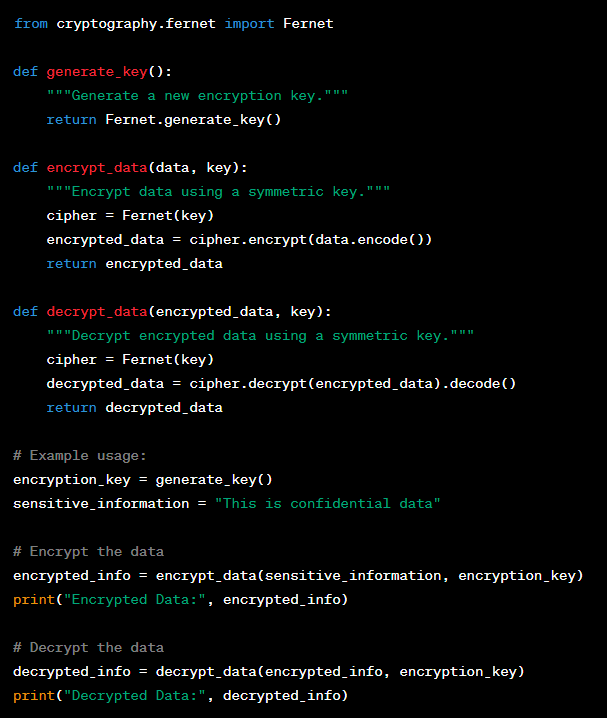The width and height of the screenshot is (607, 718).
Task: Click the 'generate_key' function name in its def line
Action: coord(97,72)
